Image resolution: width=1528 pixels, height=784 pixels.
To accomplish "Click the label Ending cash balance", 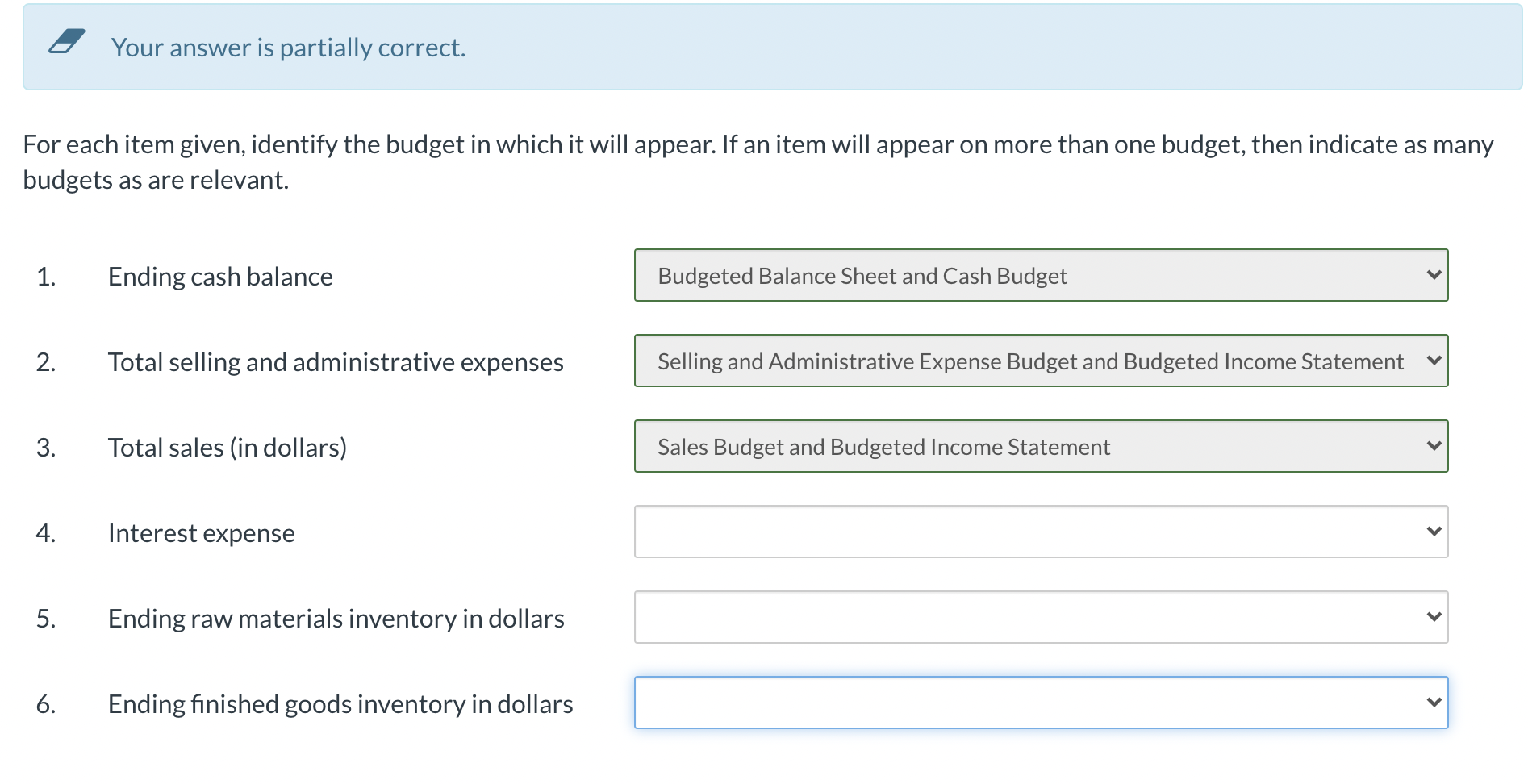I will (219, 276).
